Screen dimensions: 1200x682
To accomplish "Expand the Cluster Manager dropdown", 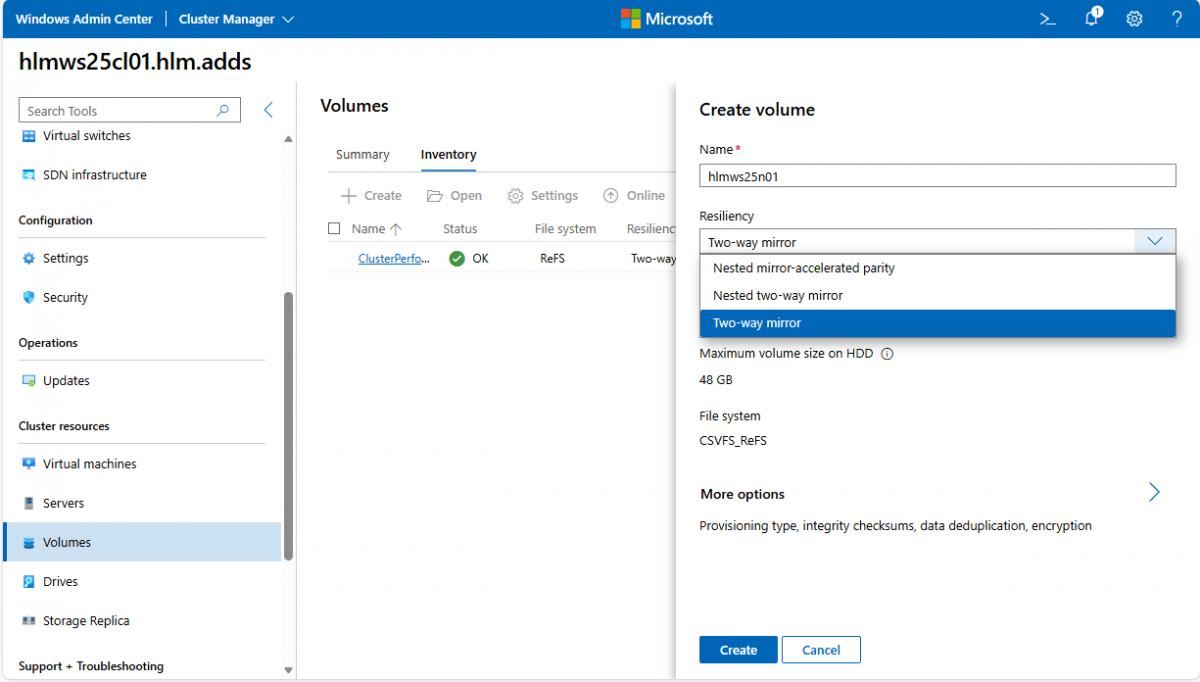I will click(237, 19).
